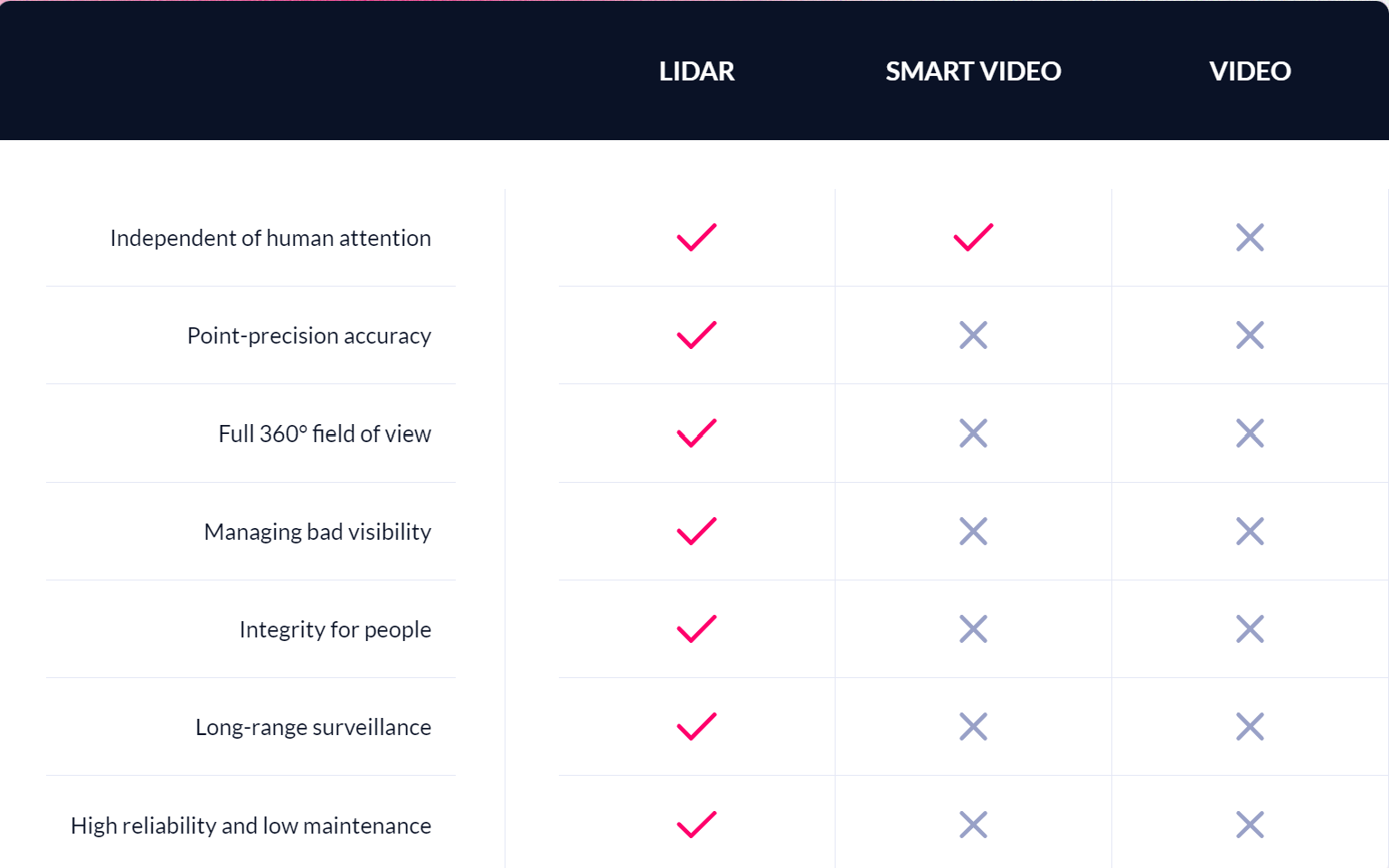1389x868 pixels.
Task: Click the Integrity for people label
Action: point(335,629)
